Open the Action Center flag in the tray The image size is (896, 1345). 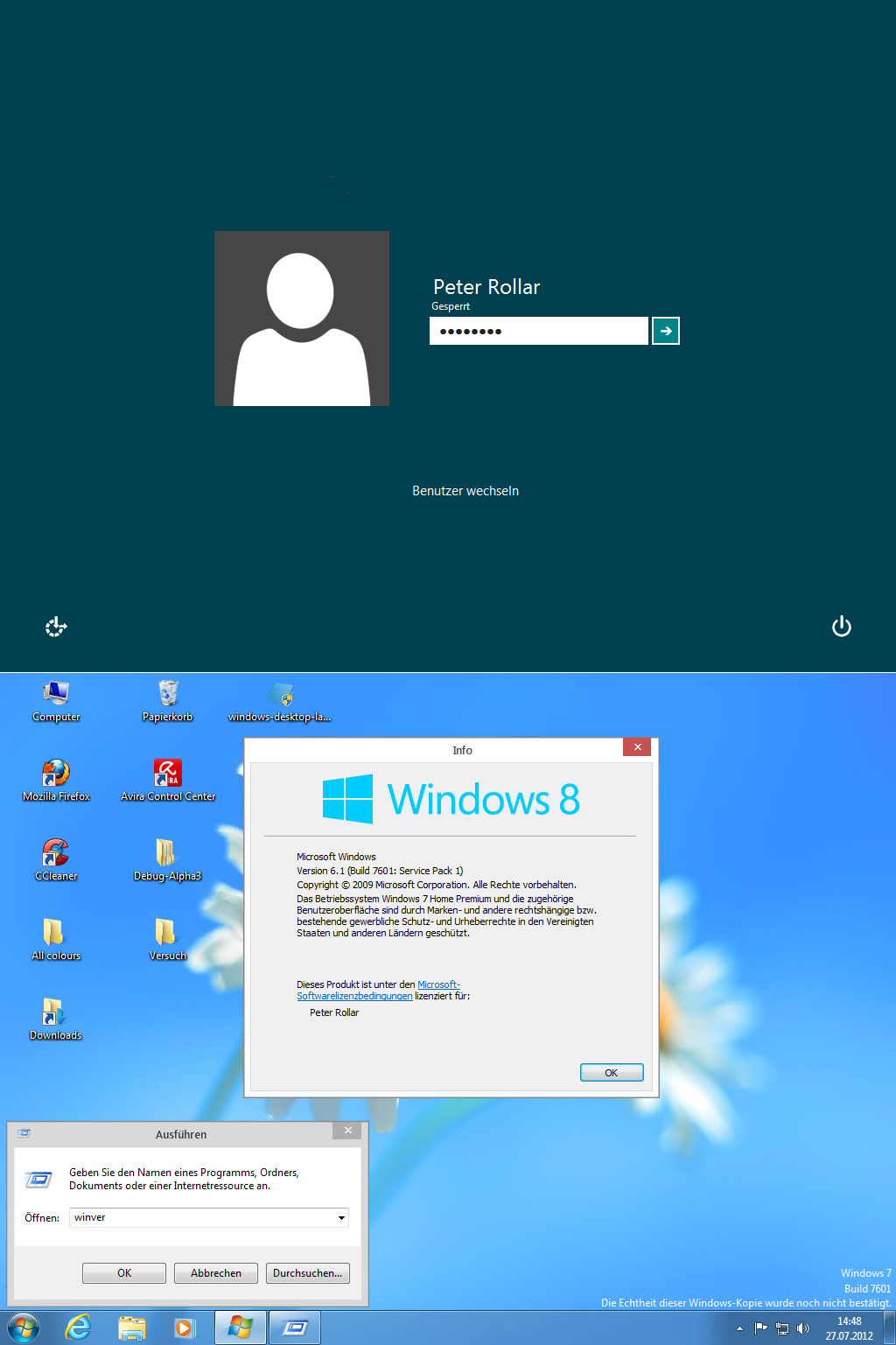(759, 1327)
